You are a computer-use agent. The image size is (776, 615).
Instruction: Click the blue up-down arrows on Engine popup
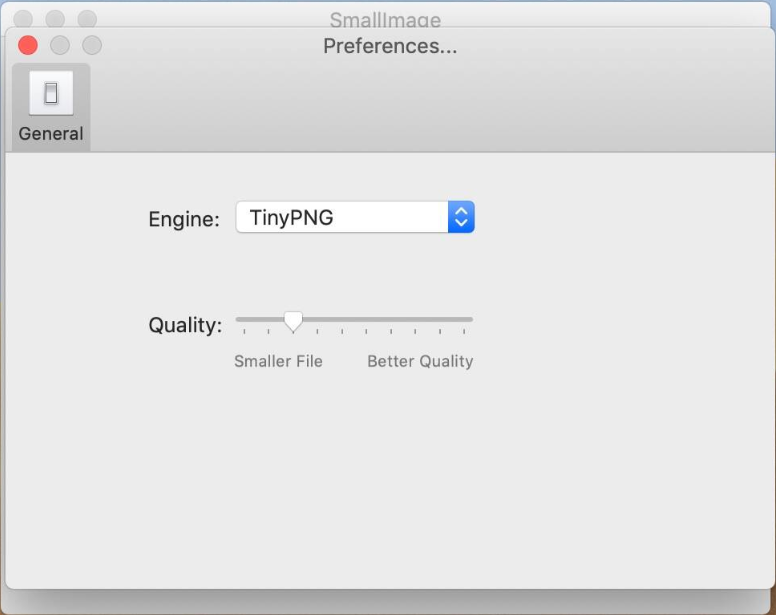click(x=461, y=217)
